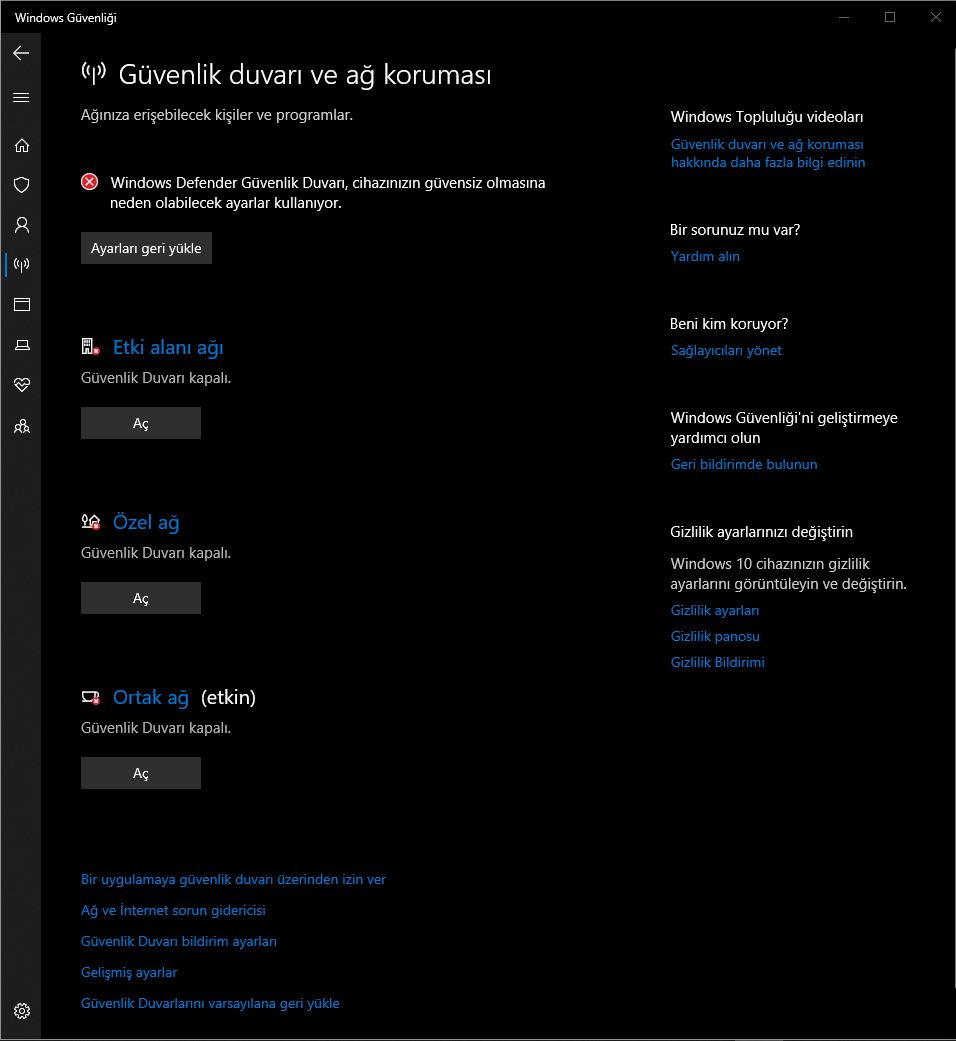Go back using the back arrow

(21, 53)
